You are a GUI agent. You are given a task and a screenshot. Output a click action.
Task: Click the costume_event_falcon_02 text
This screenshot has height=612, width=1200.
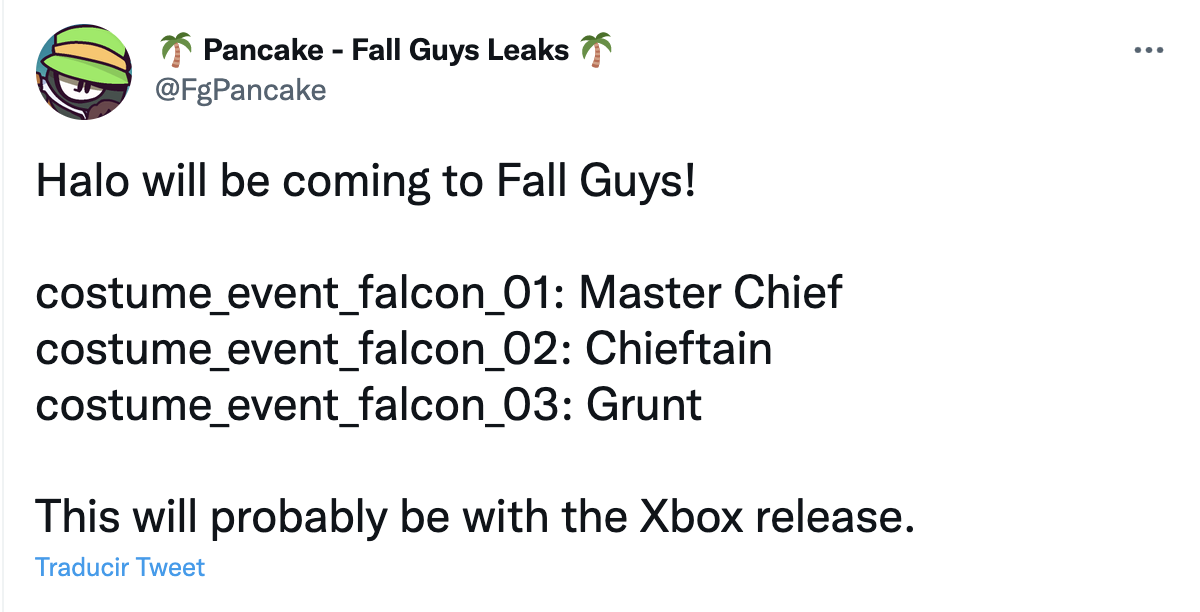pyautogui.click(x=300, y=350)
